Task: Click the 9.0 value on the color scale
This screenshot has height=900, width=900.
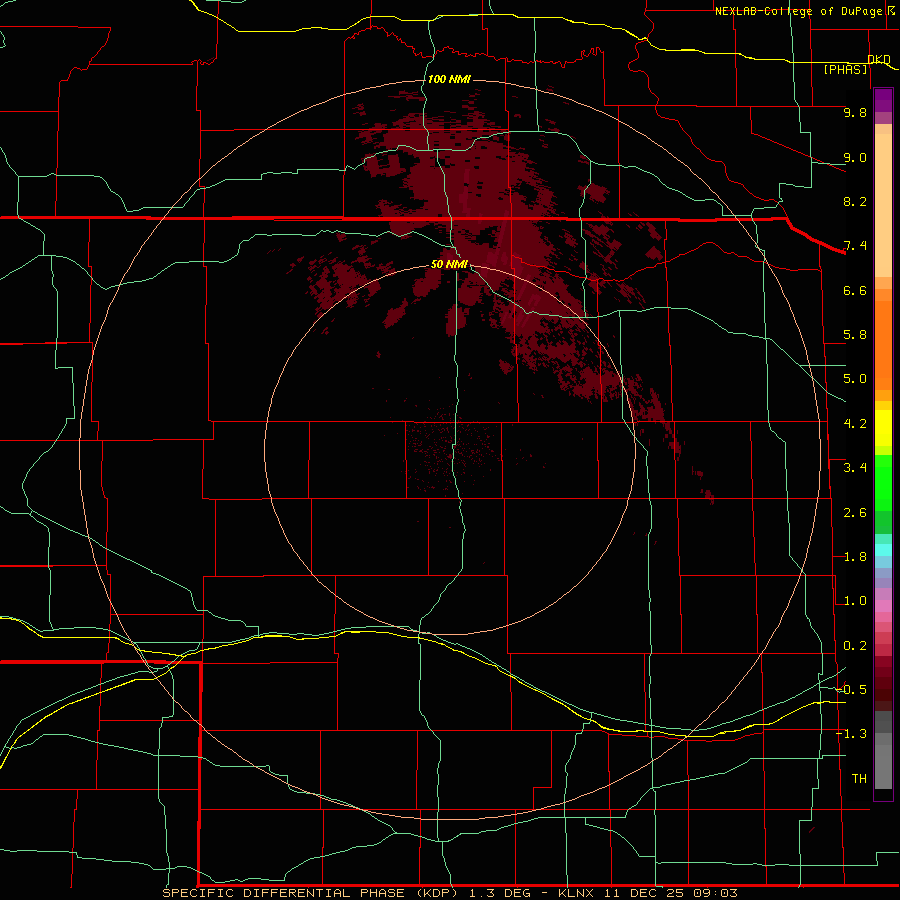Action: tap(855, 157)
